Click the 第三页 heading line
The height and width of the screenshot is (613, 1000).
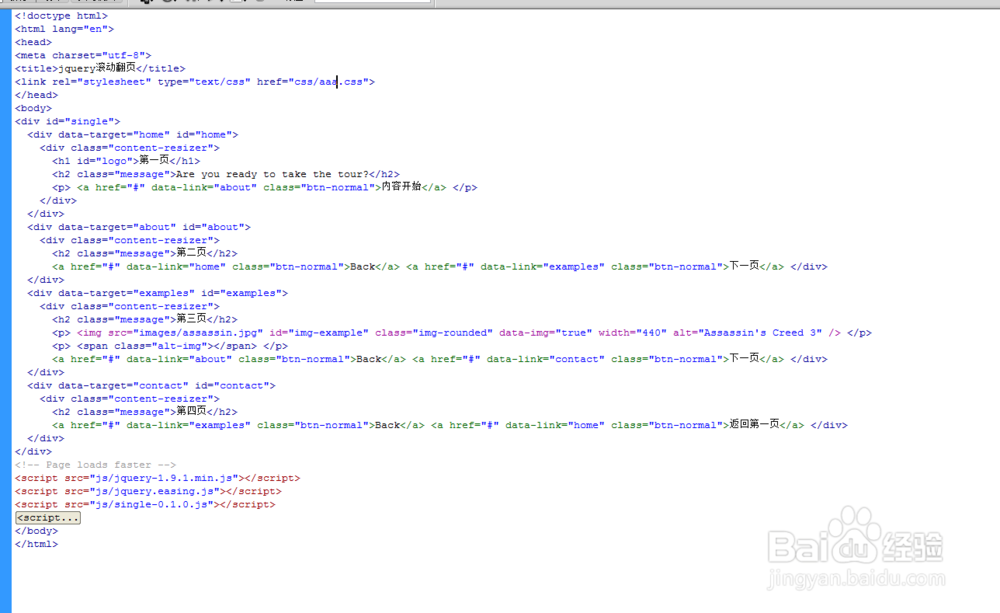point(145,320)
